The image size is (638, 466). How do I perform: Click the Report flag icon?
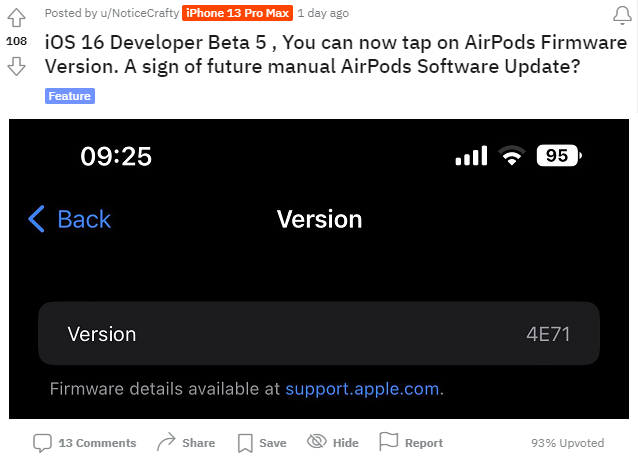[389, 442]
